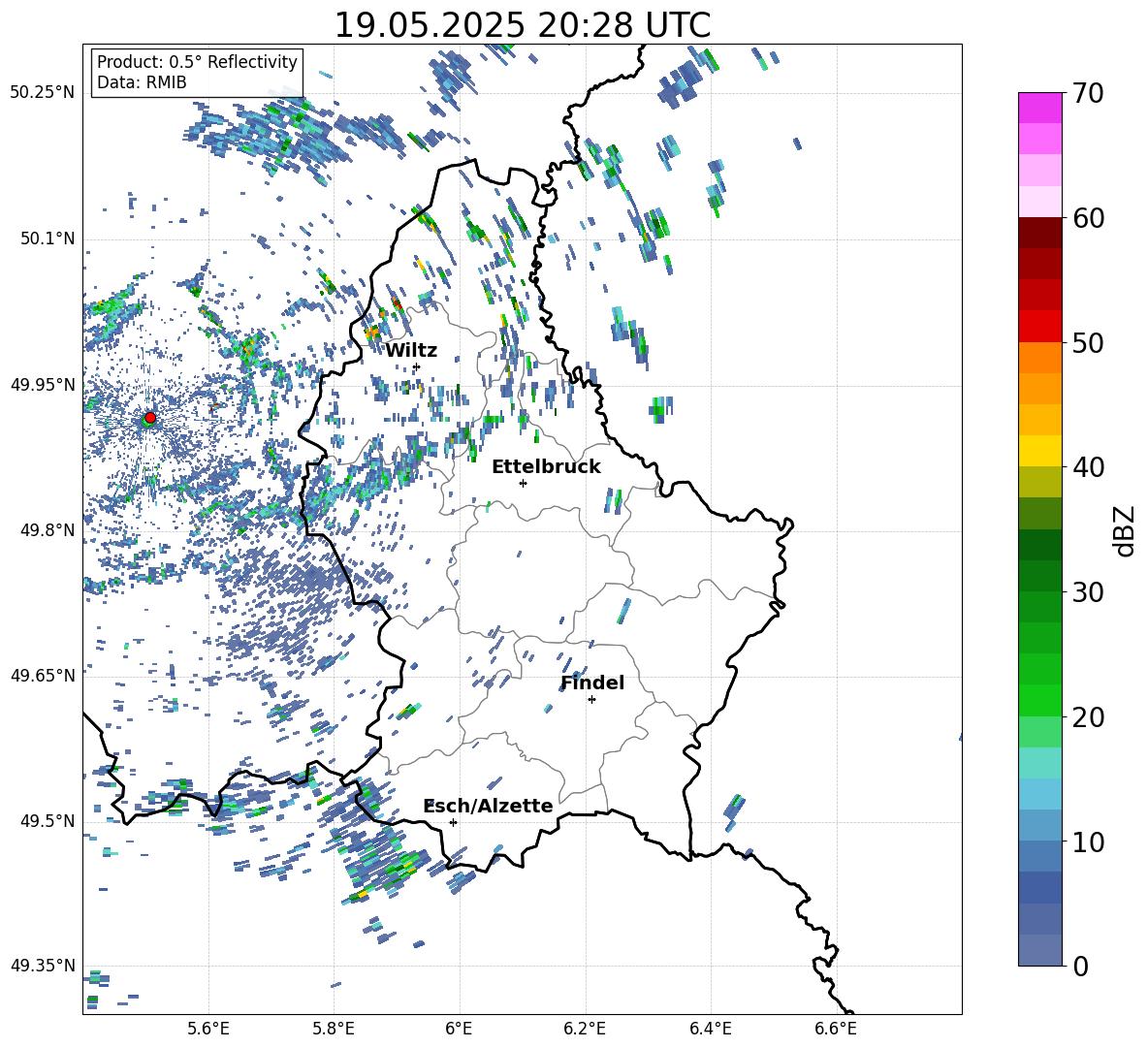Click the 50 colorbar tick label
The height and width of the screenshot is (1048, 1148).
pos(1088,343)
